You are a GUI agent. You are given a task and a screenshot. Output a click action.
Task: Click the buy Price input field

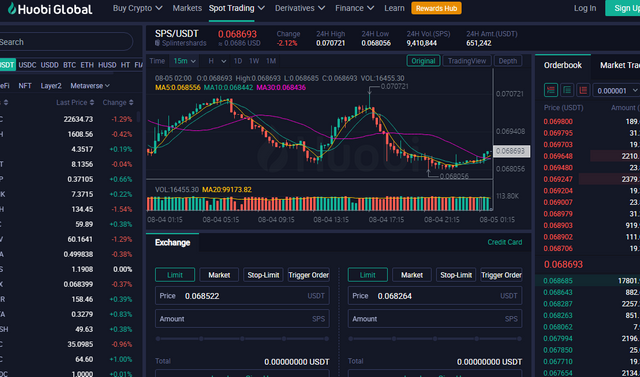(242, 296)
